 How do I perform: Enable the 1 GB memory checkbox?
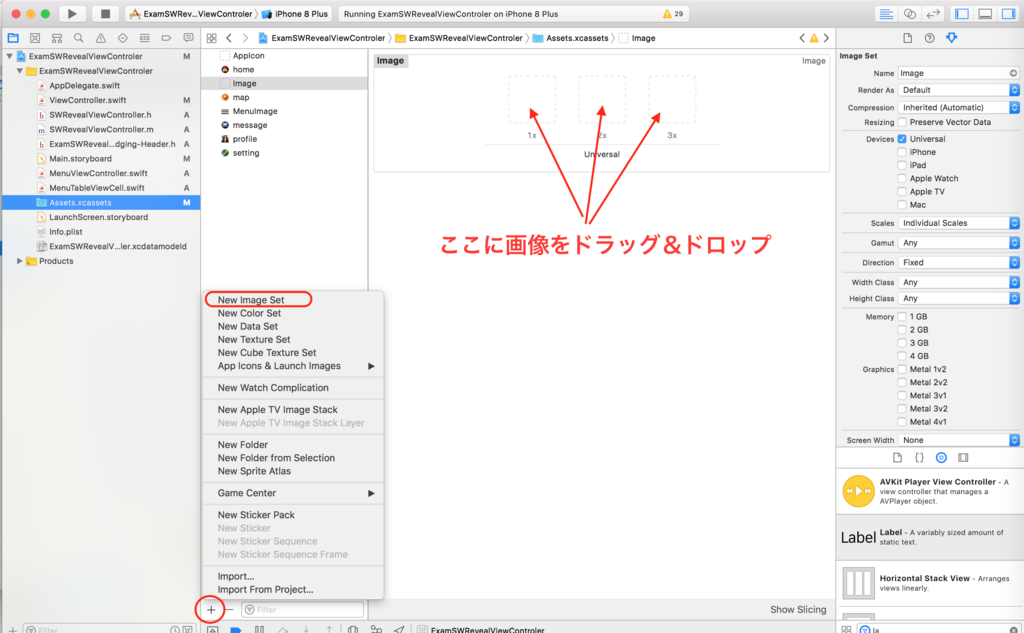pyautogui.click(x=902, y=317)
